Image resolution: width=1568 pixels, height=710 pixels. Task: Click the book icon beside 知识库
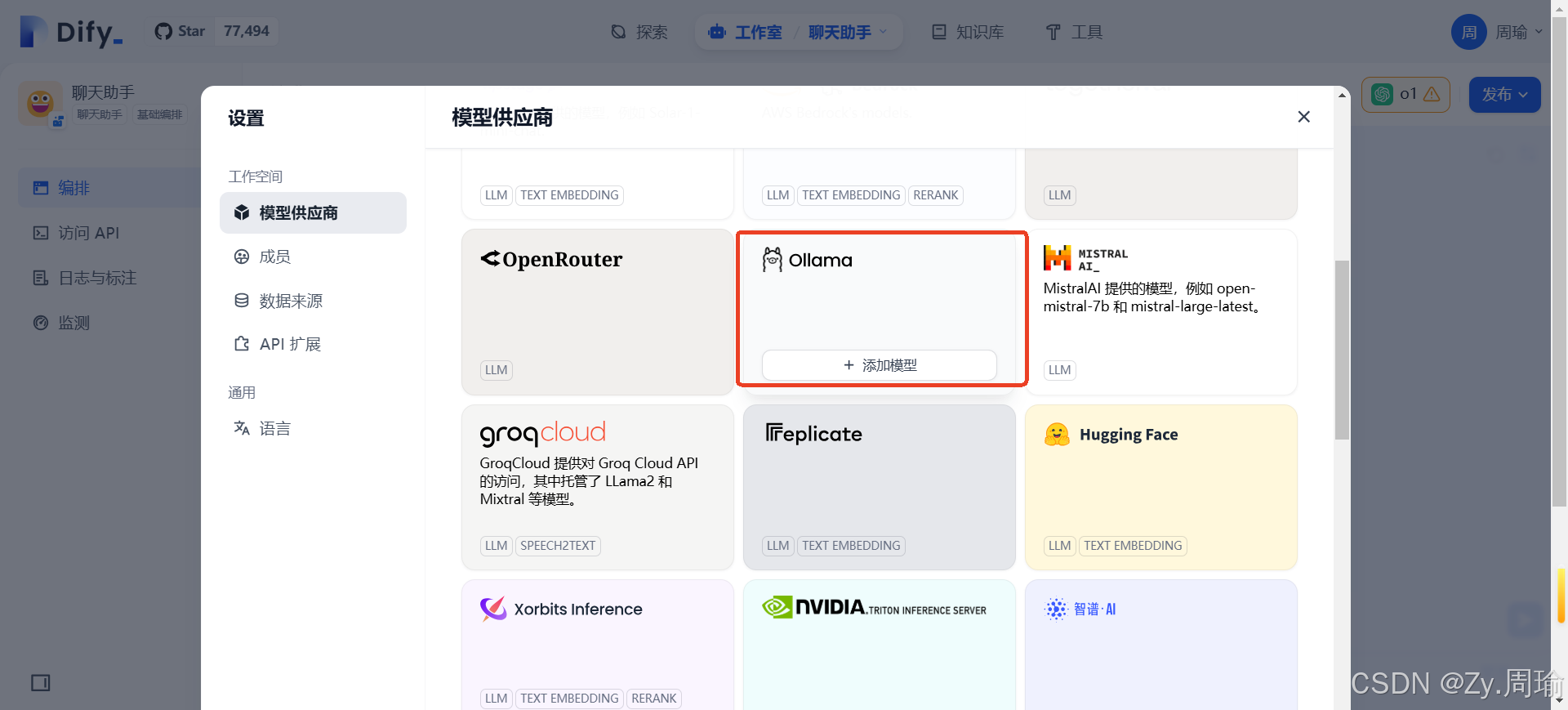[939, 32]
